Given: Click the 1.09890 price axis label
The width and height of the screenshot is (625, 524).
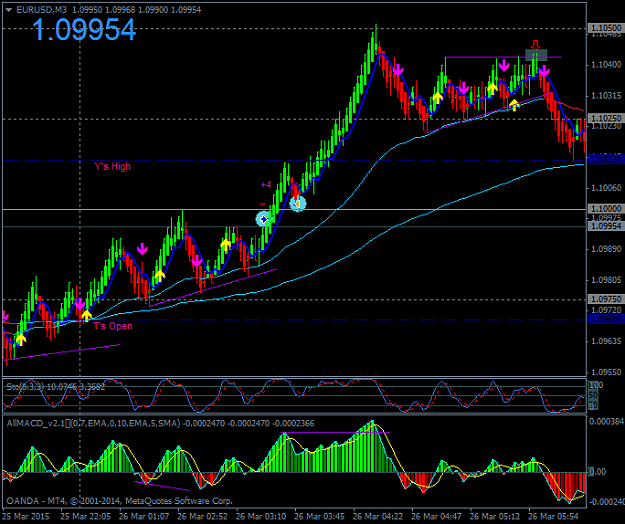Looking at the screenshot, I should coord(606,249).
